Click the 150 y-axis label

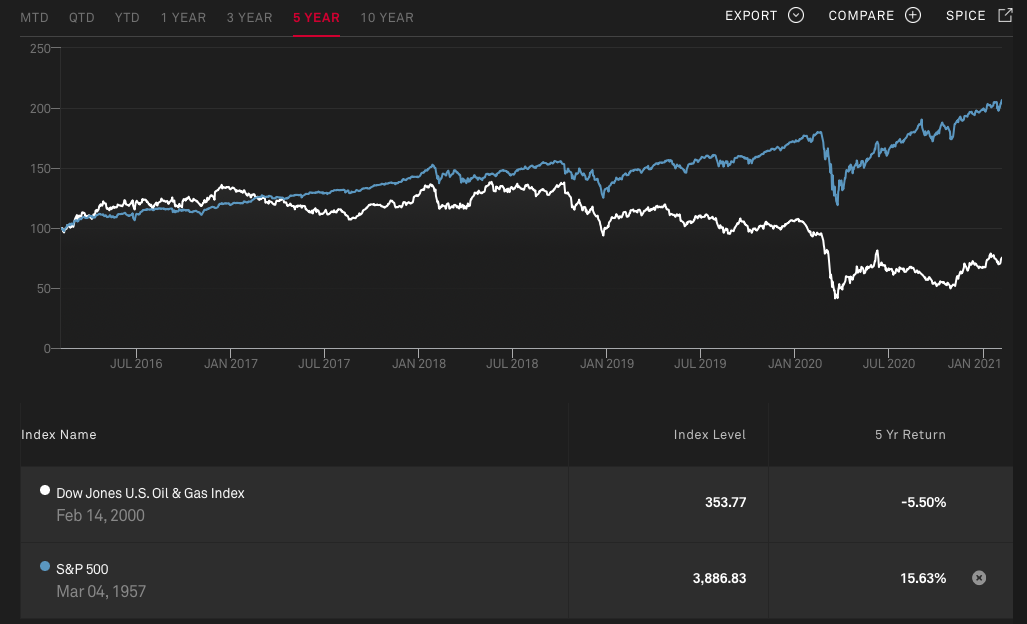click(x=39, y=169)
